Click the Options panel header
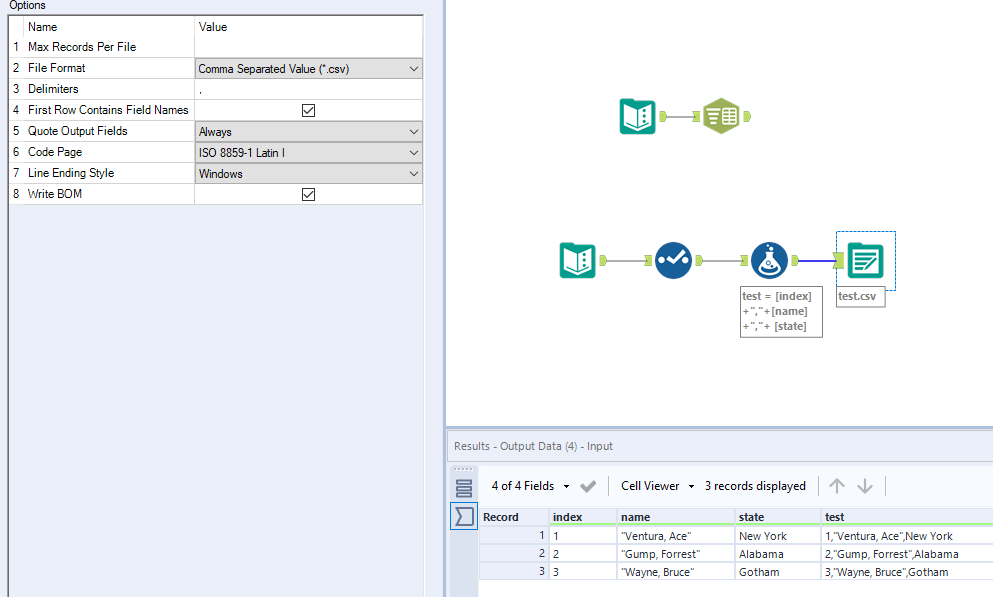This screenshot has height=597, width=993. coord(27,6)
